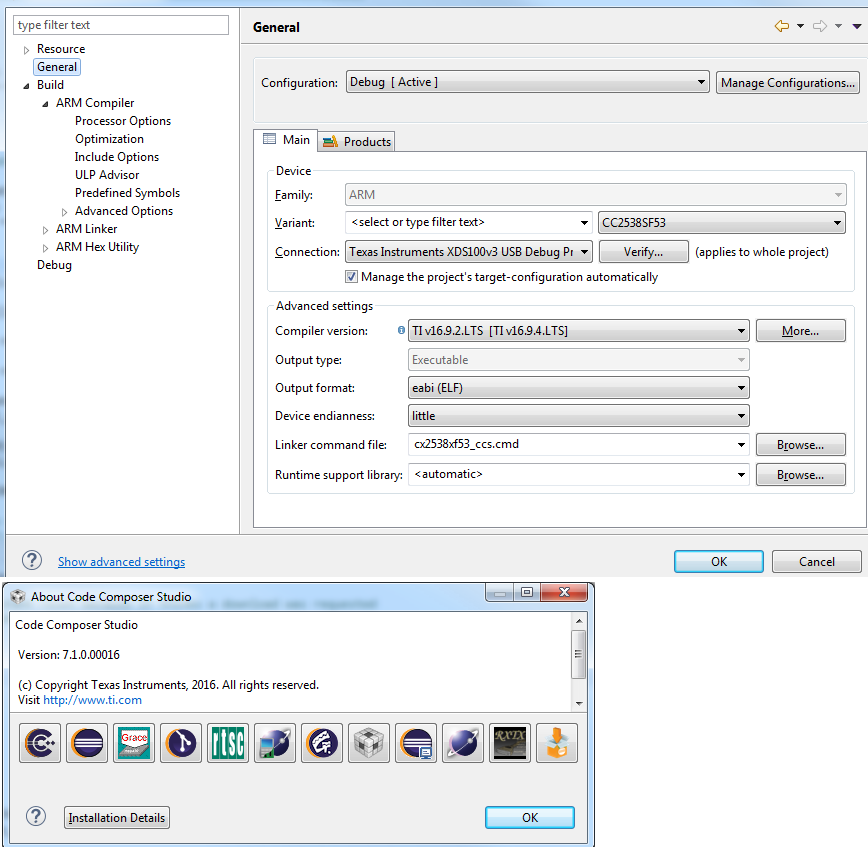Click OK in About Code Composer Studio

[530, 817]
